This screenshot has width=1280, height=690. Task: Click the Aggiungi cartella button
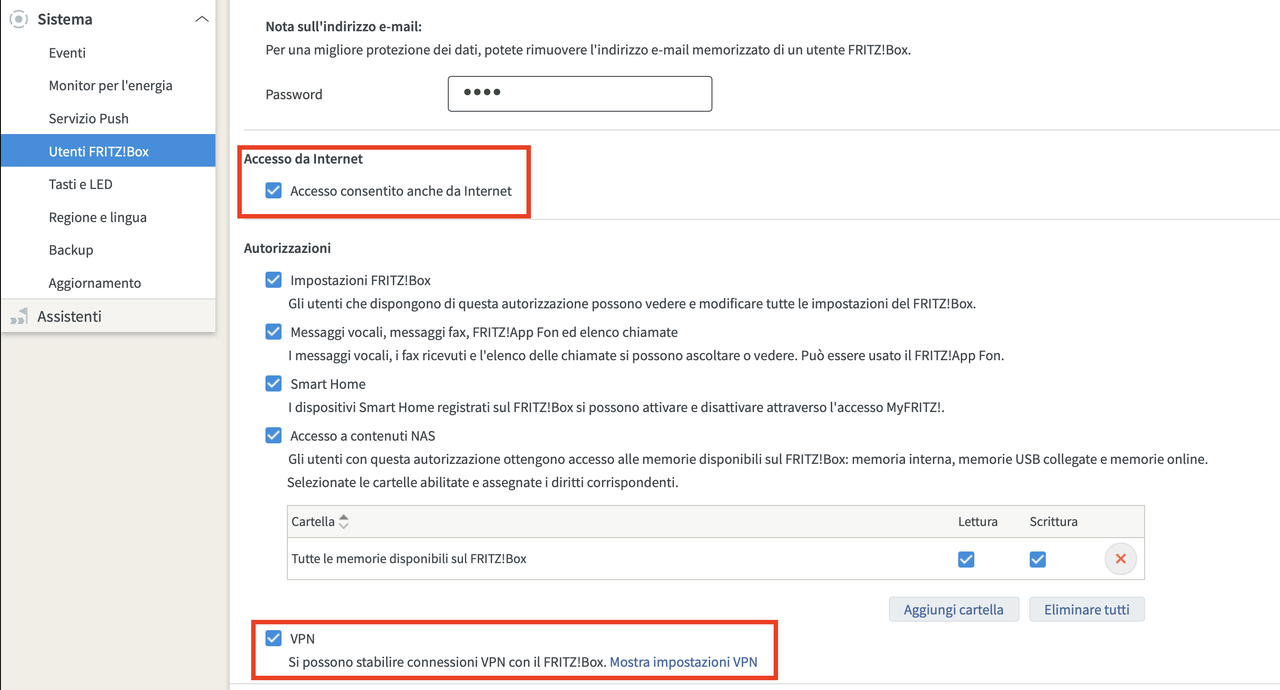(x=953, y=609)
